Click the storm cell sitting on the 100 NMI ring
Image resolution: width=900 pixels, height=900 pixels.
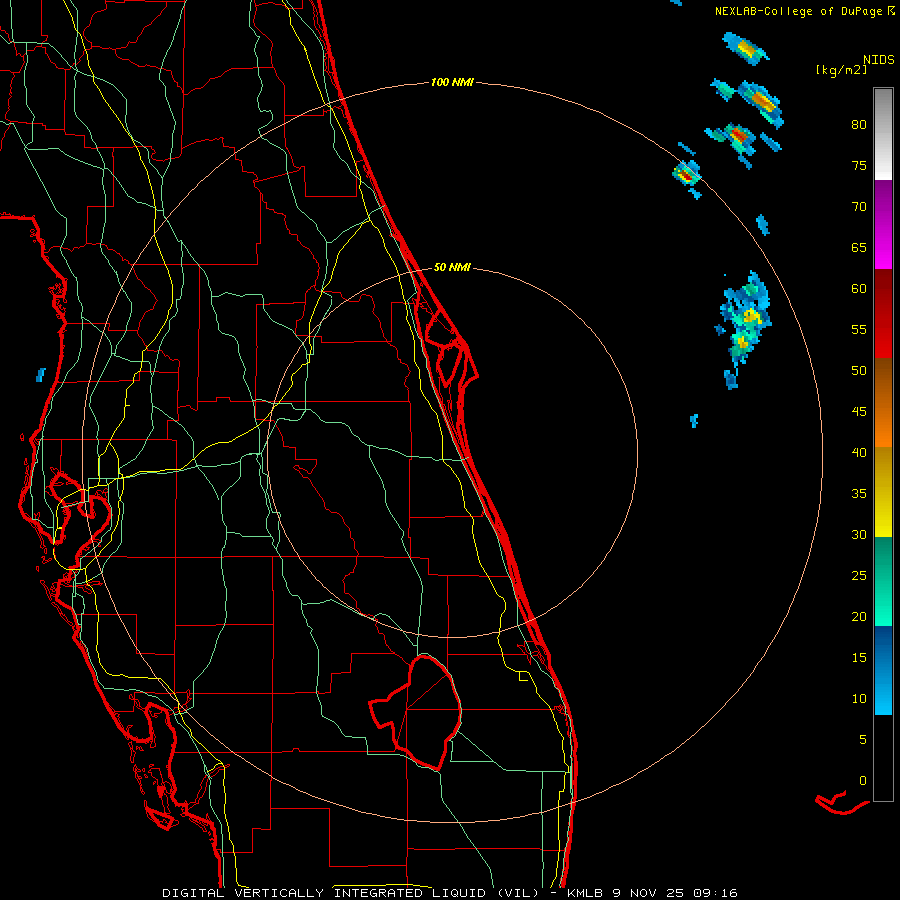click(687, 173)
